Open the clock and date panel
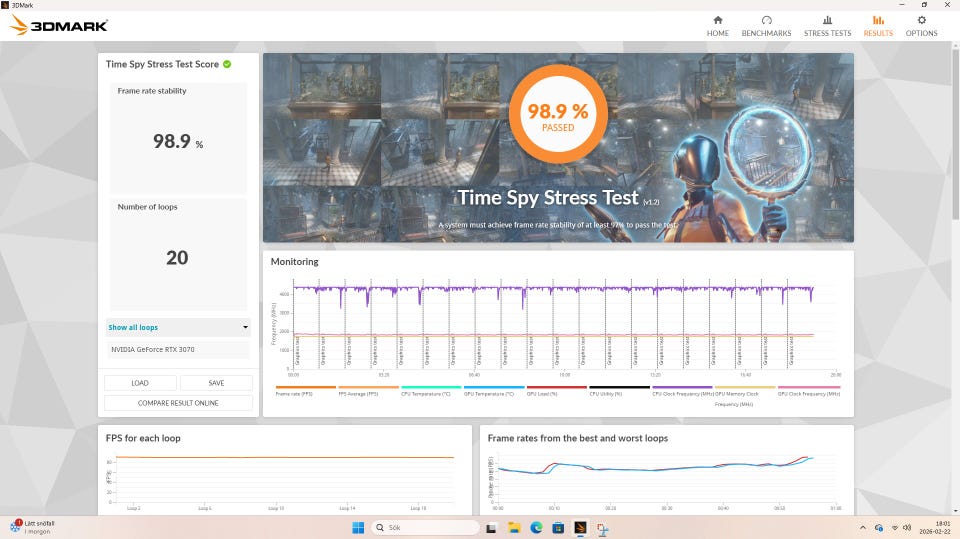 coord(934,527)
